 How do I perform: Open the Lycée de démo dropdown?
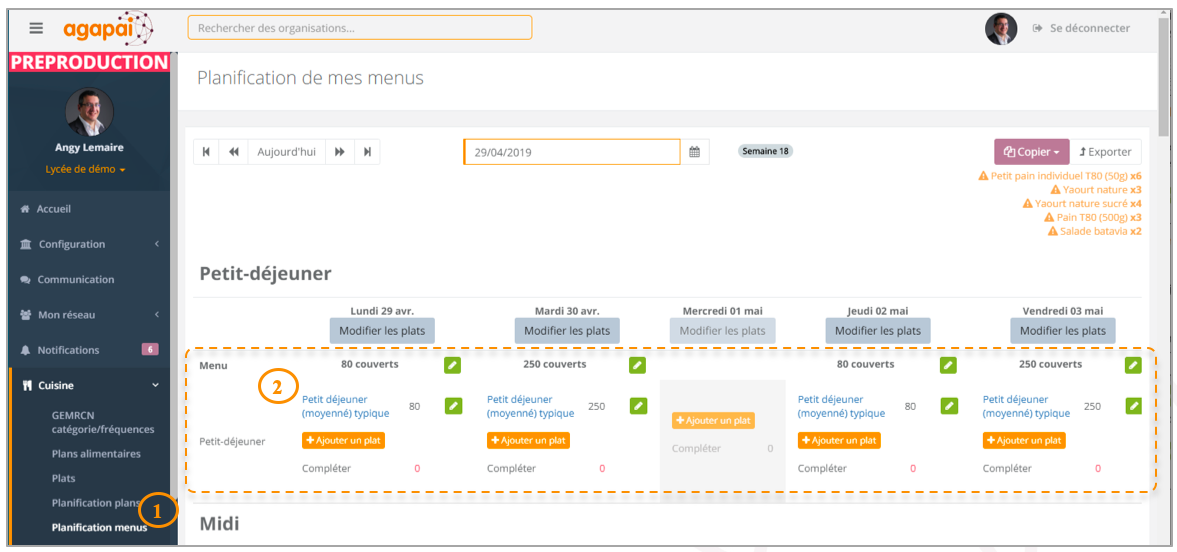click(85, 169)
